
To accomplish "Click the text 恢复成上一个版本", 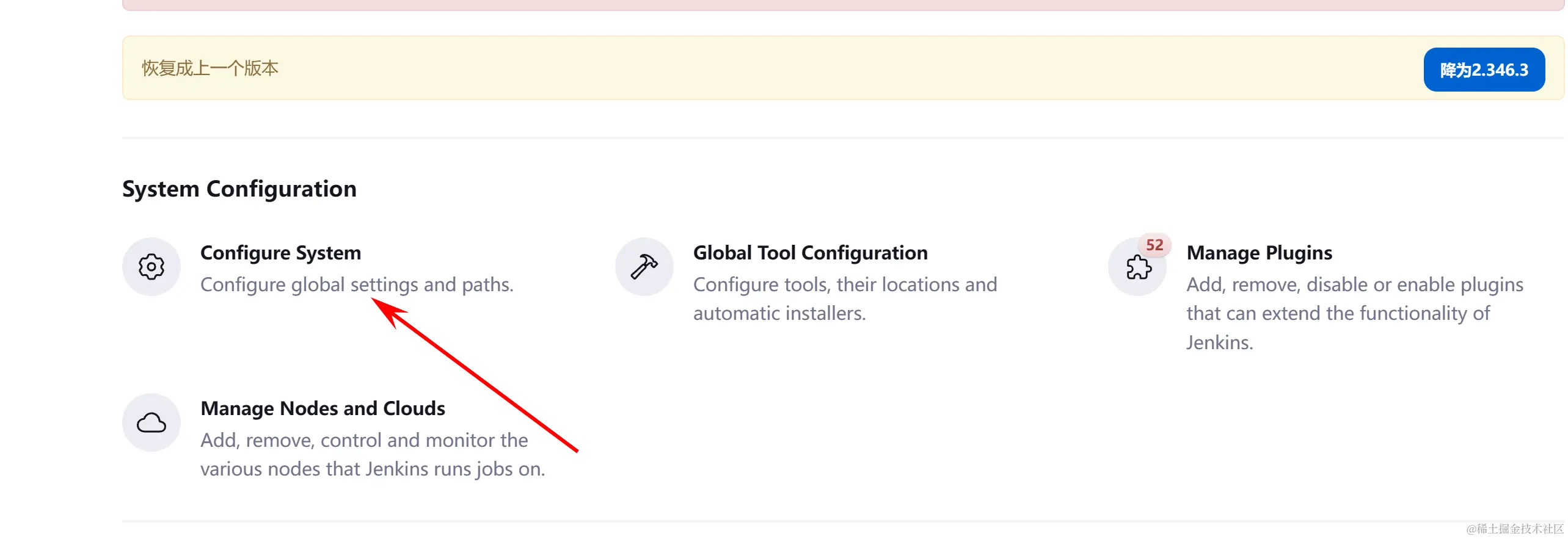I will tap(210, 68).
